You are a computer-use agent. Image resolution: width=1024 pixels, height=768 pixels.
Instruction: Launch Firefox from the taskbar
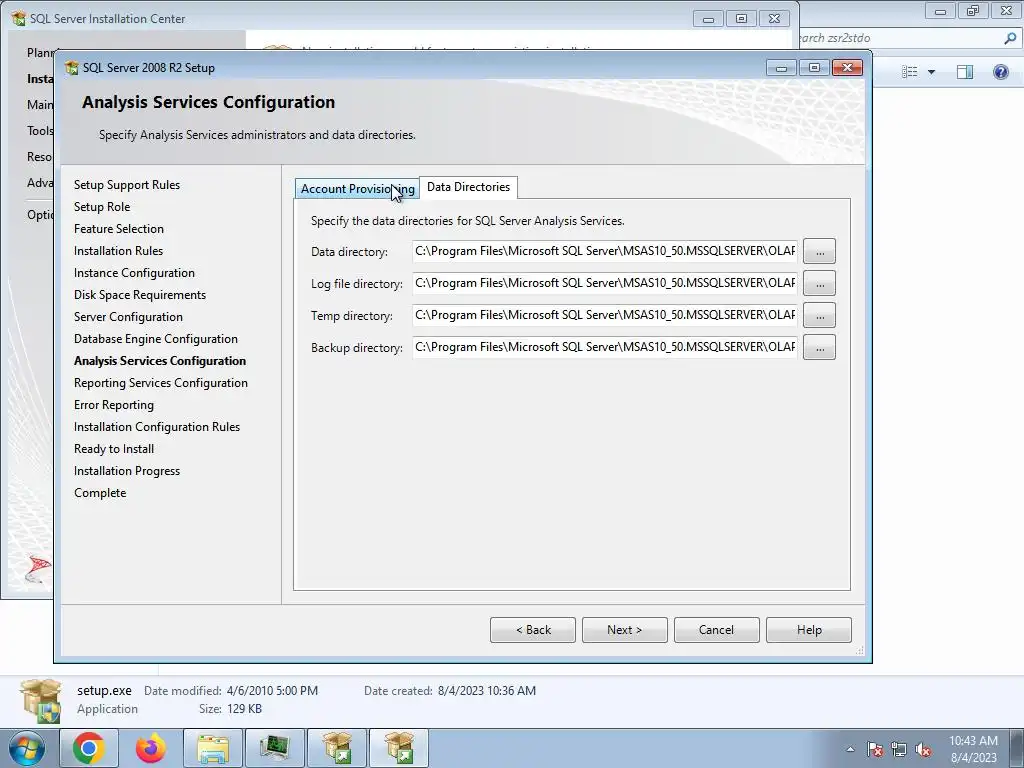tap(151, 748)
